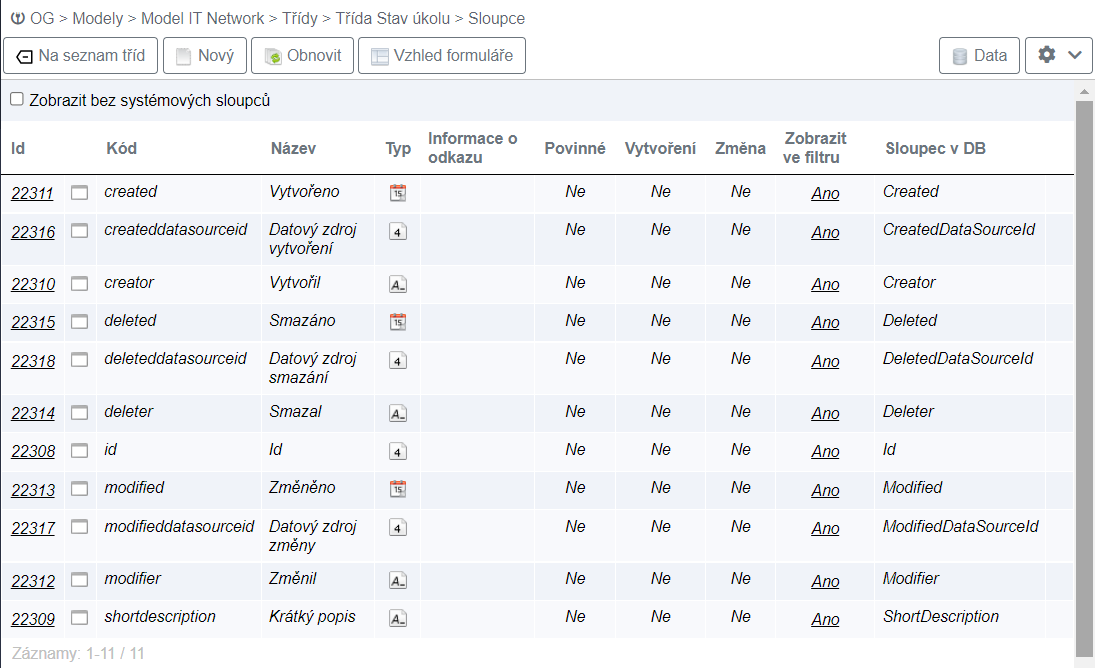Sort by the Kód column header
This screenshot has width=1095, height=668.
[121, 148]
